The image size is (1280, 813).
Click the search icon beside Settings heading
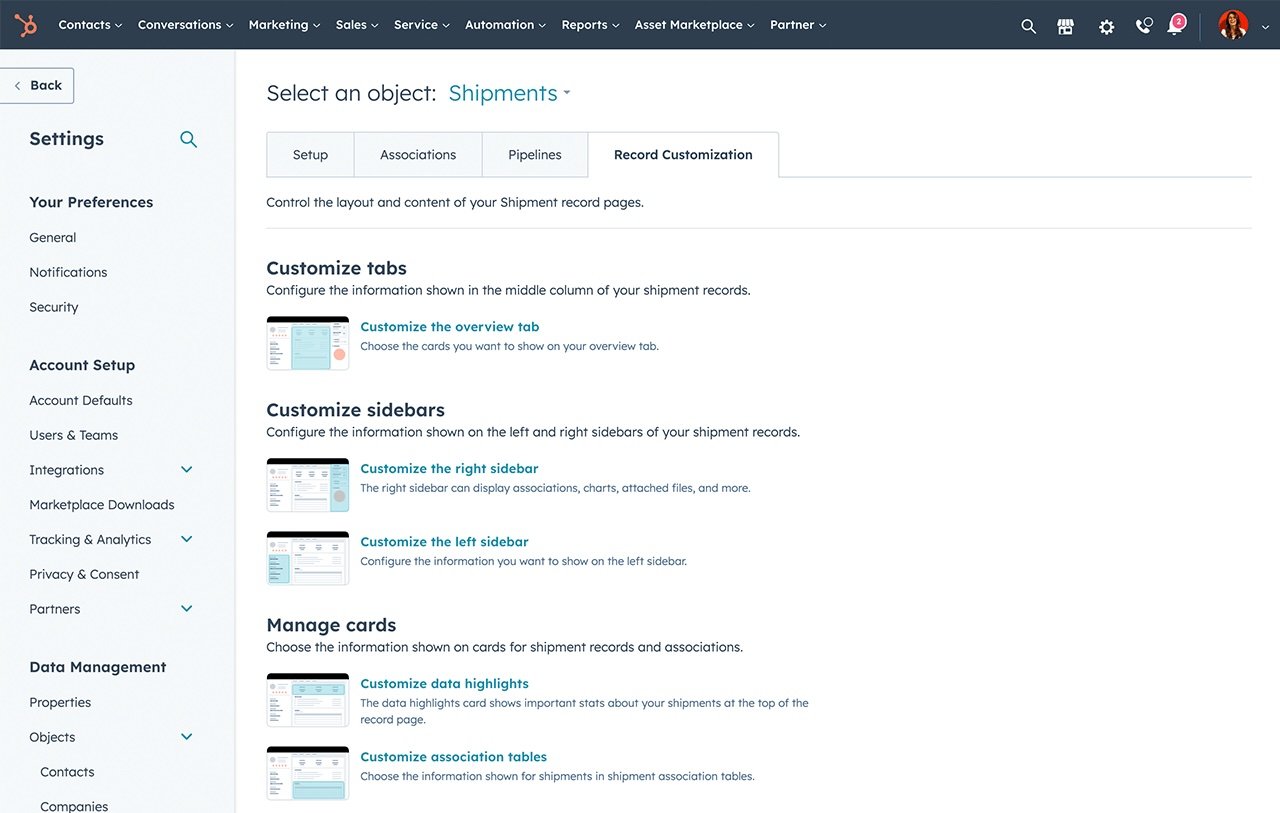coord(188,140)
